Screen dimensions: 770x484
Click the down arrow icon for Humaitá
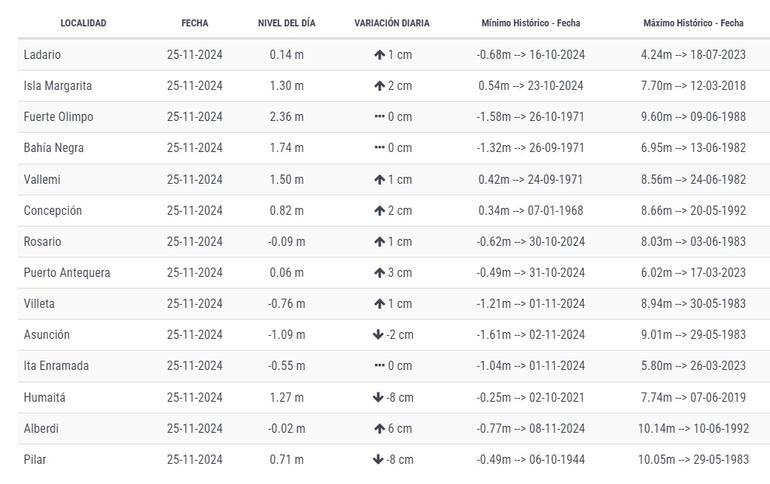378,397
